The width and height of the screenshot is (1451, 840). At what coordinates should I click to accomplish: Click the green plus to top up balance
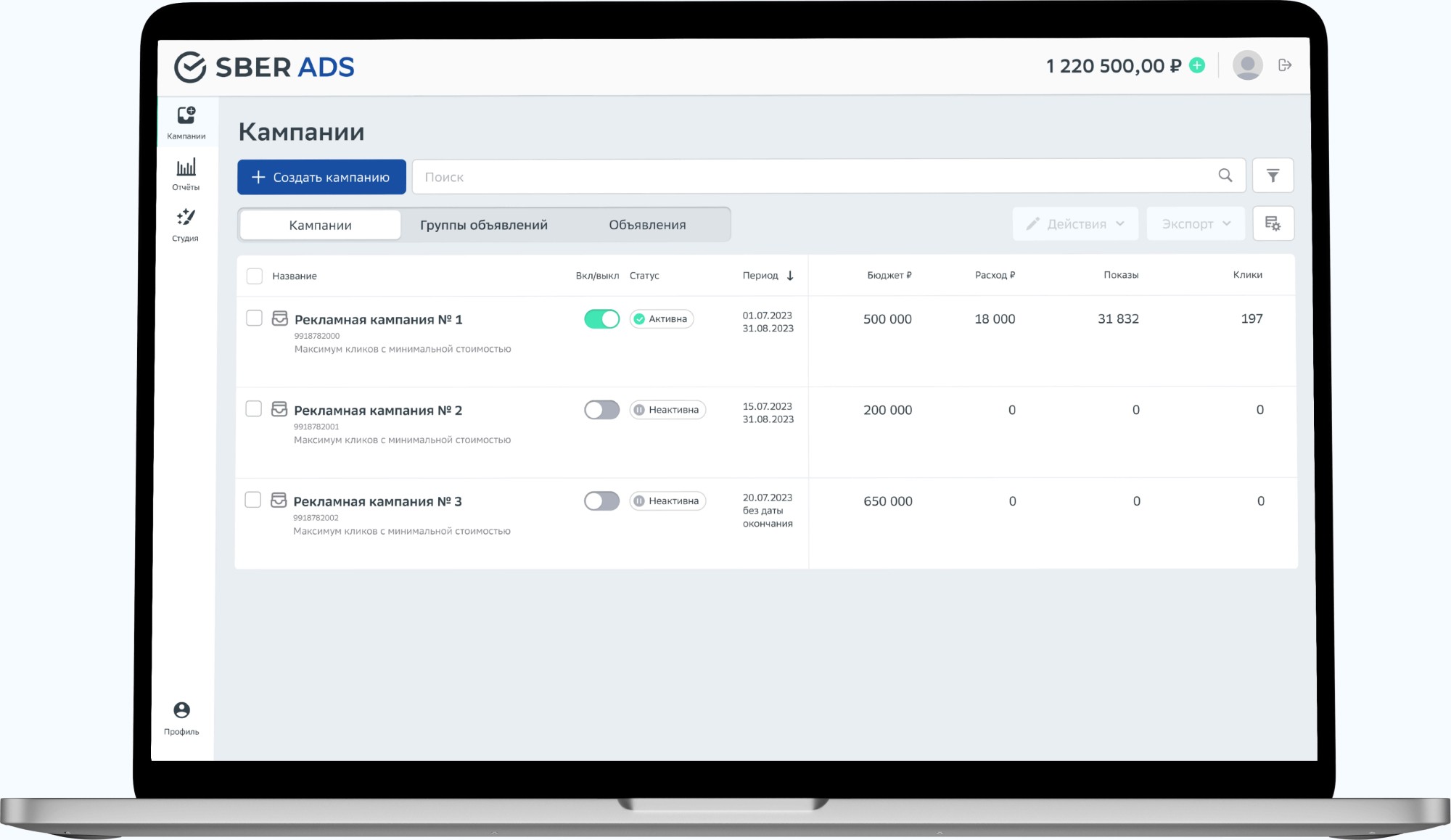click(x=1198, y=65)
